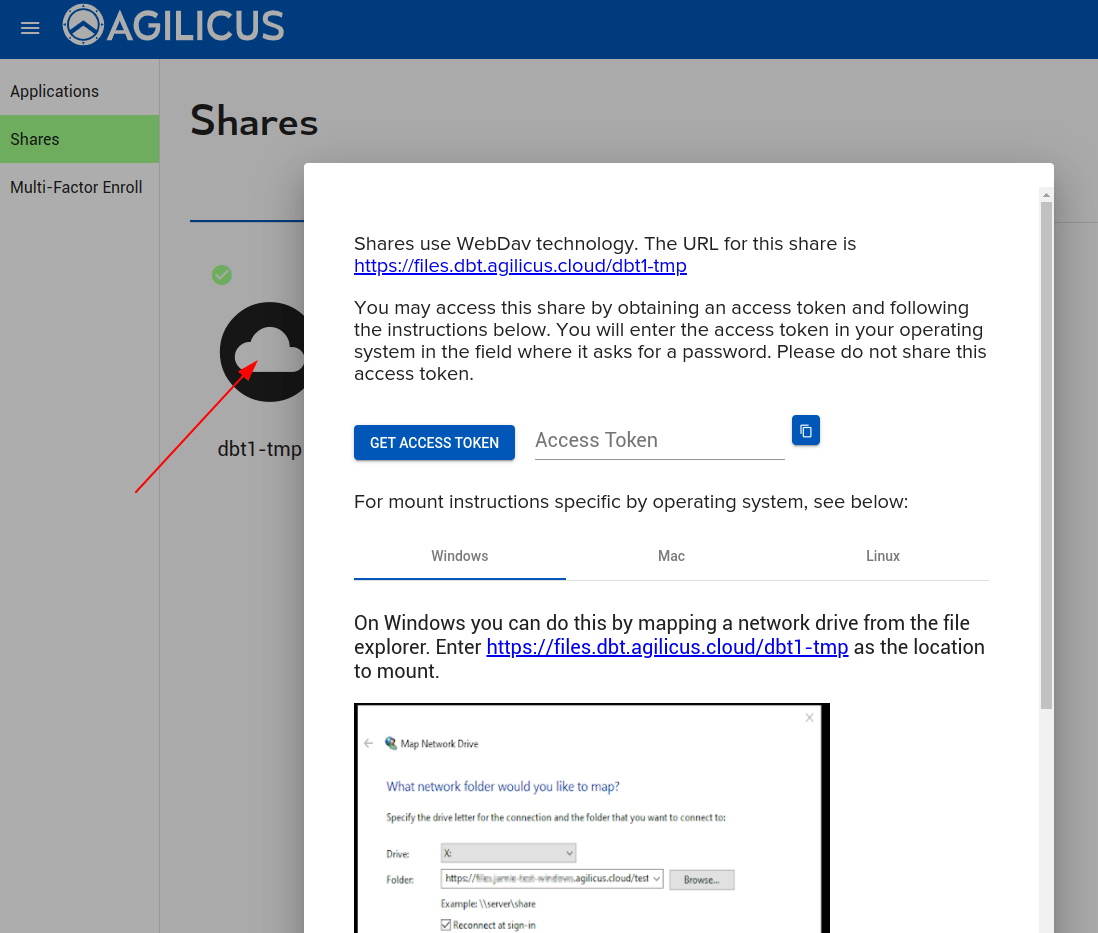The image size is (1098, 933).
Task: Click the green checkmark status icon
Action: [x=222, y=275]
